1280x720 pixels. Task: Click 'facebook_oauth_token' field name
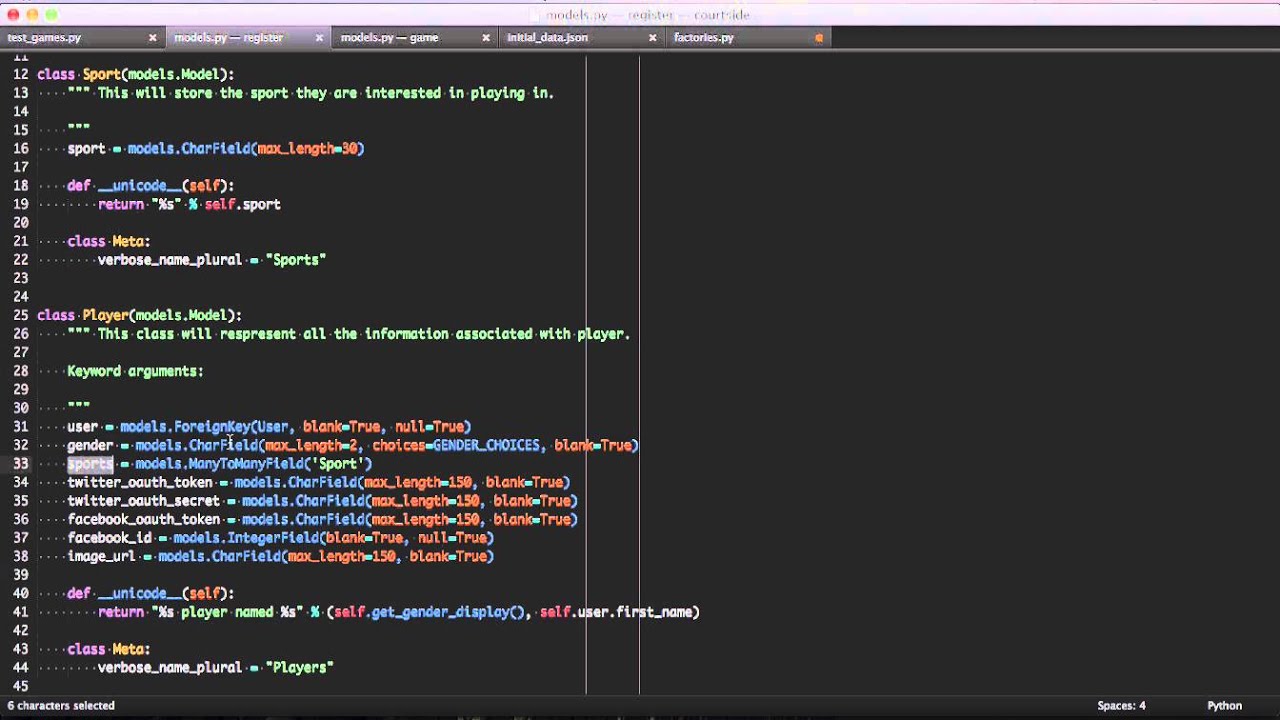(144, 520)
